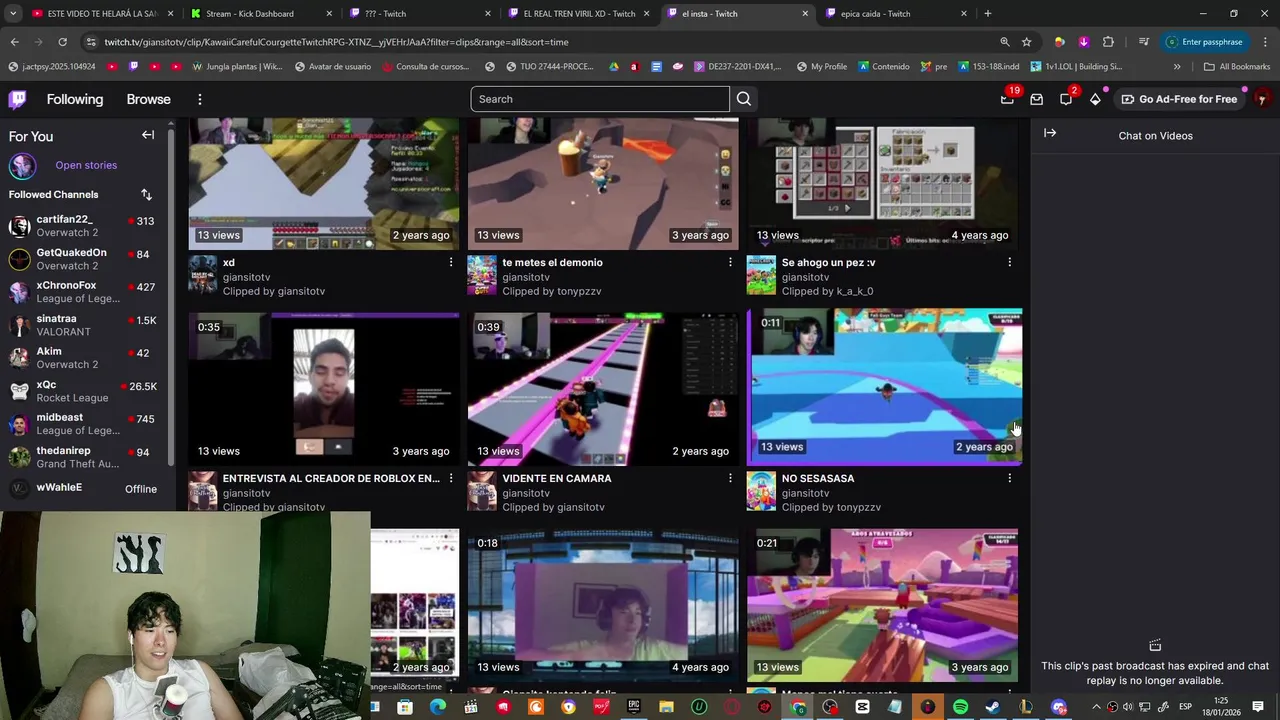This screenshot has width=1280, height=720.
Task: Open the Contenido bookmark
Action: point(882,67)
